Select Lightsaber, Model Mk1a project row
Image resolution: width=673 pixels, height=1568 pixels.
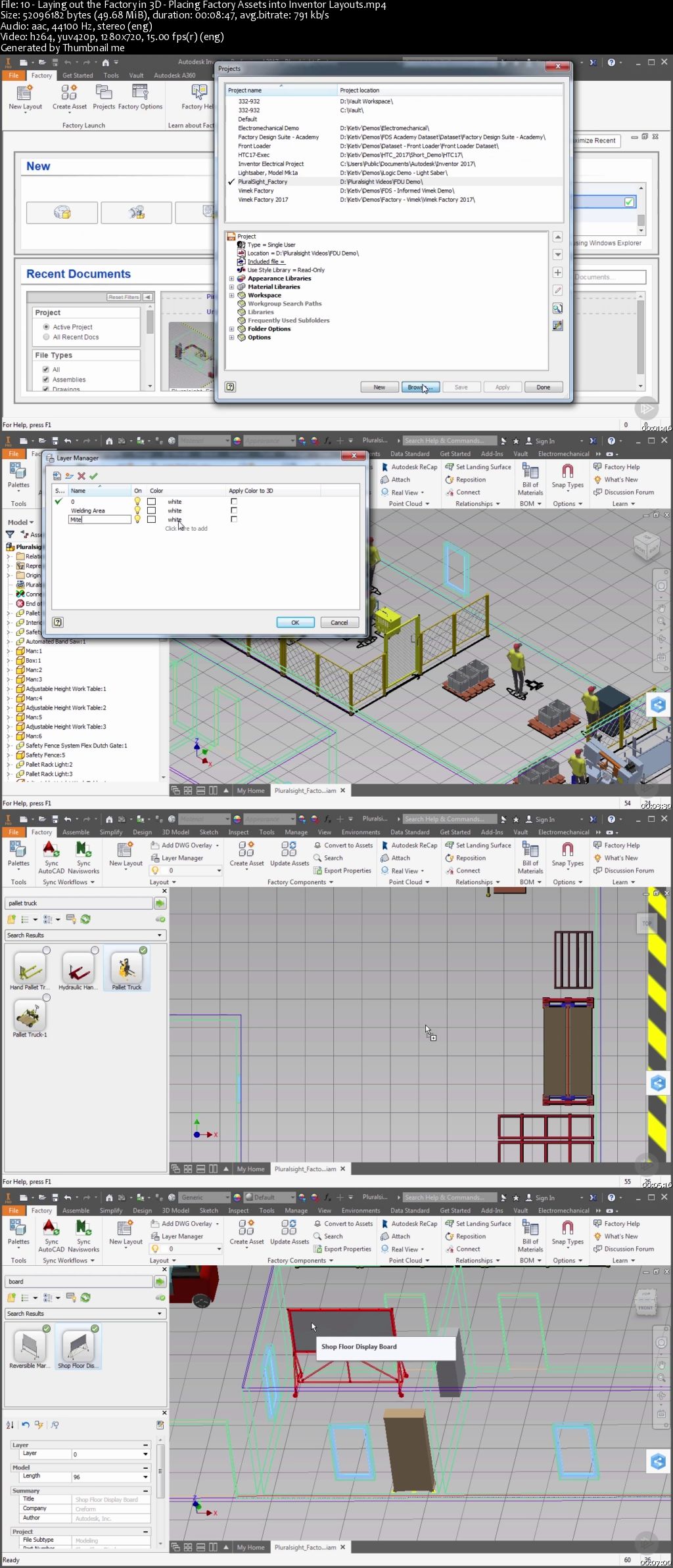[x=394, y=173]
